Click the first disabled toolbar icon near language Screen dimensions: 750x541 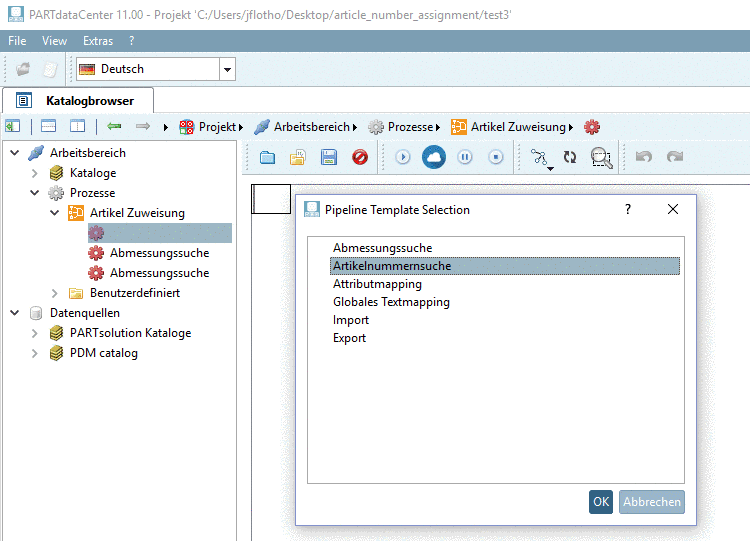(x=22, y=69)
